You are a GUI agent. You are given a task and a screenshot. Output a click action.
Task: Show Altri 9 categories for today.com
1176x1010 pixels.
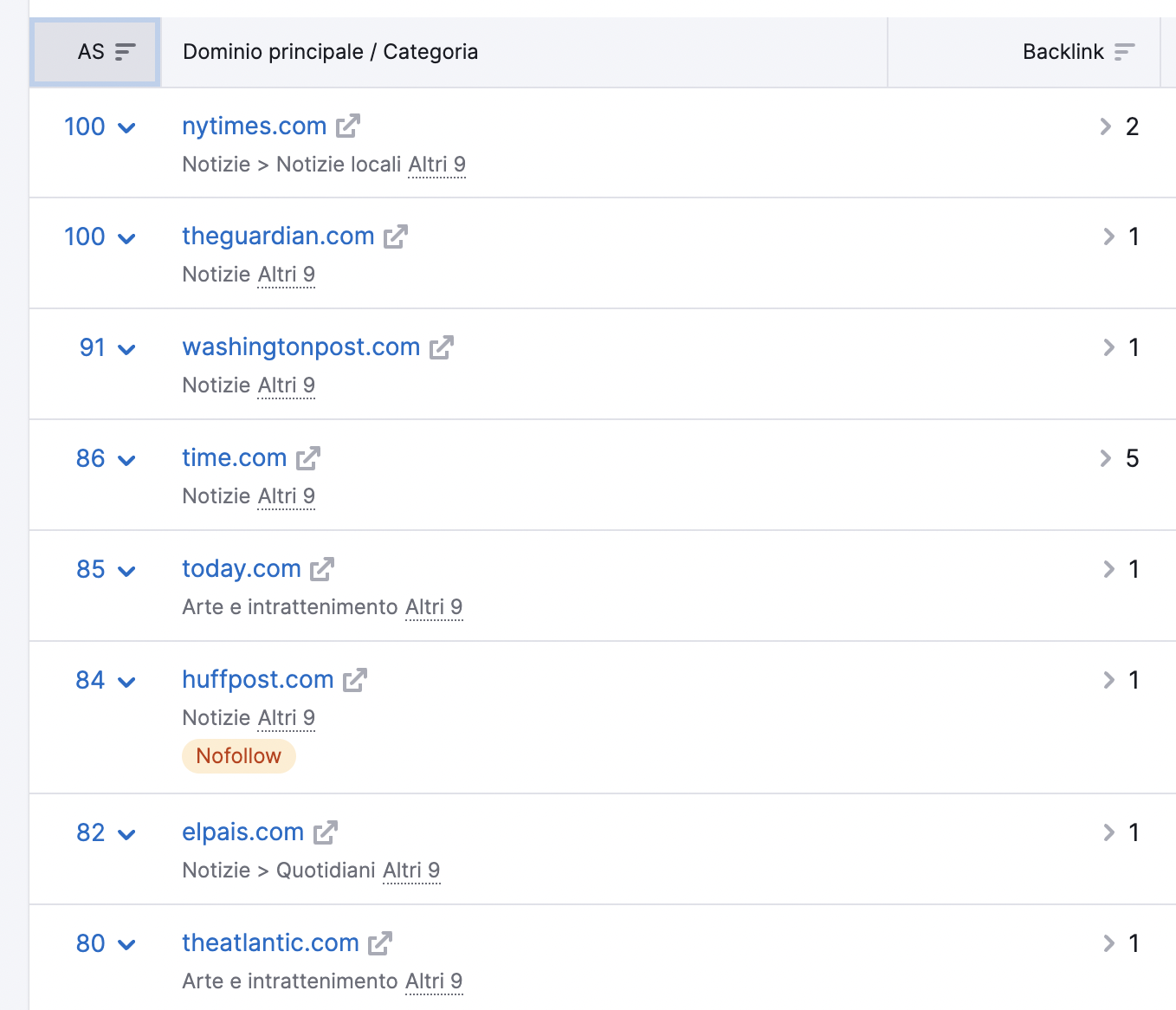pos(434,607)
